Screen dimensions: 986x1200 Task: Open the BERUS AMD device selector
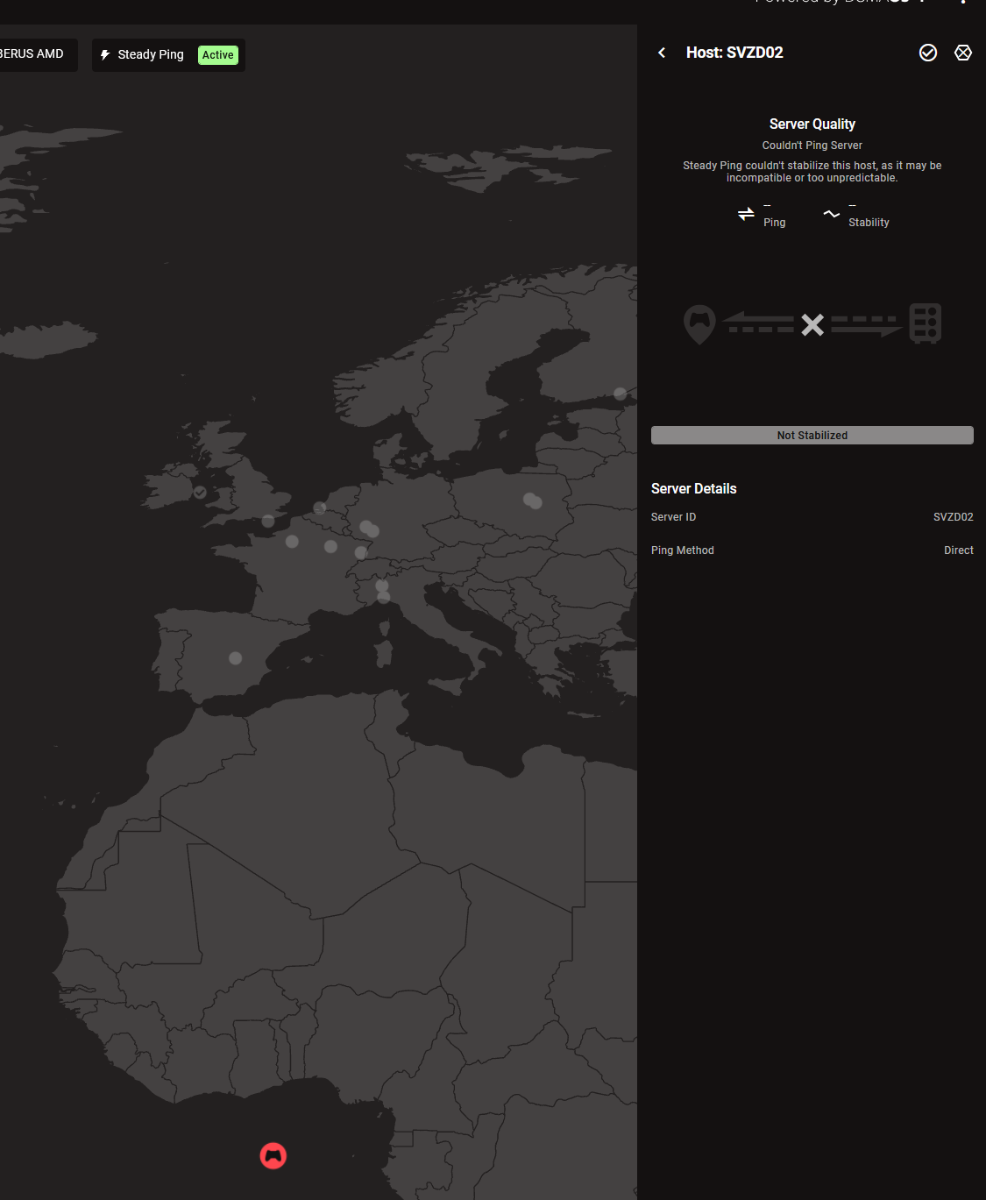[x=35, y=55]
